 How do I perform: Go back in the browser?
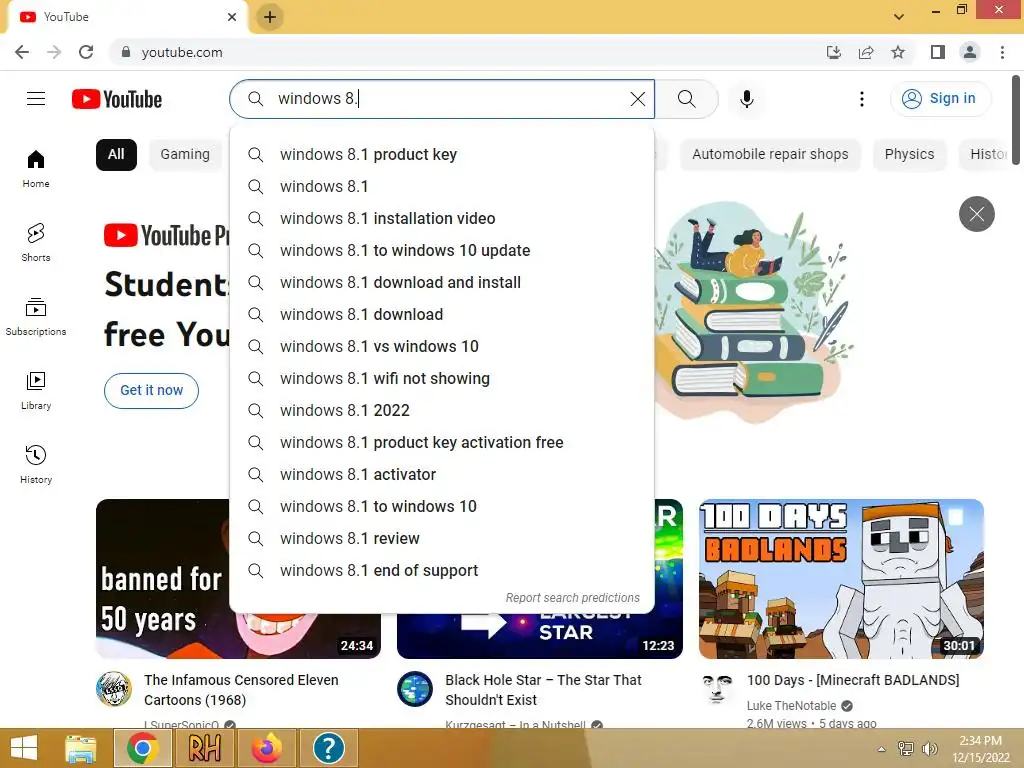22,52
